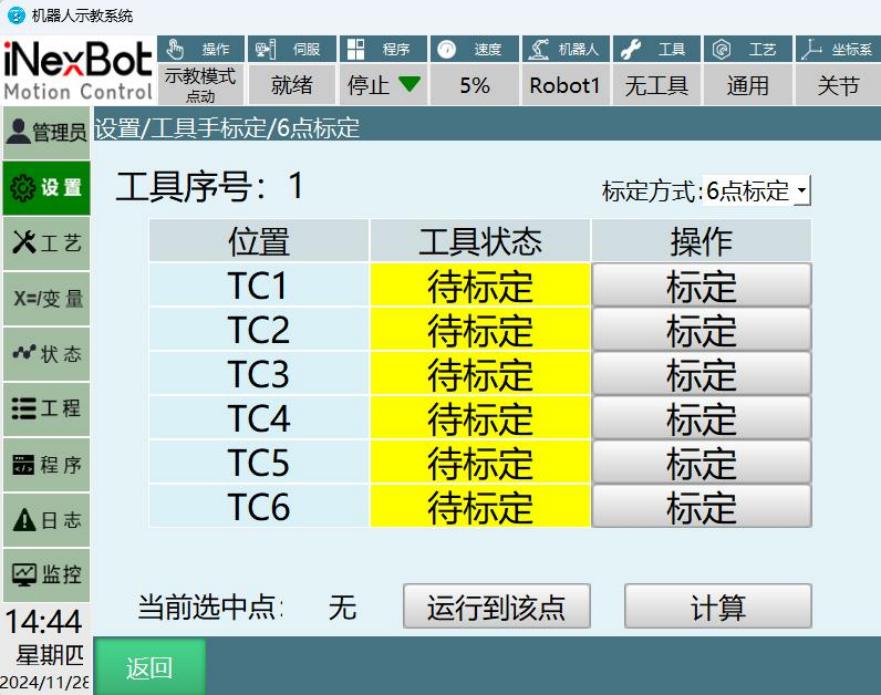Open the 5% speed selector
The width and height of the screenshot is (881, 695).
tap(474, 86)
